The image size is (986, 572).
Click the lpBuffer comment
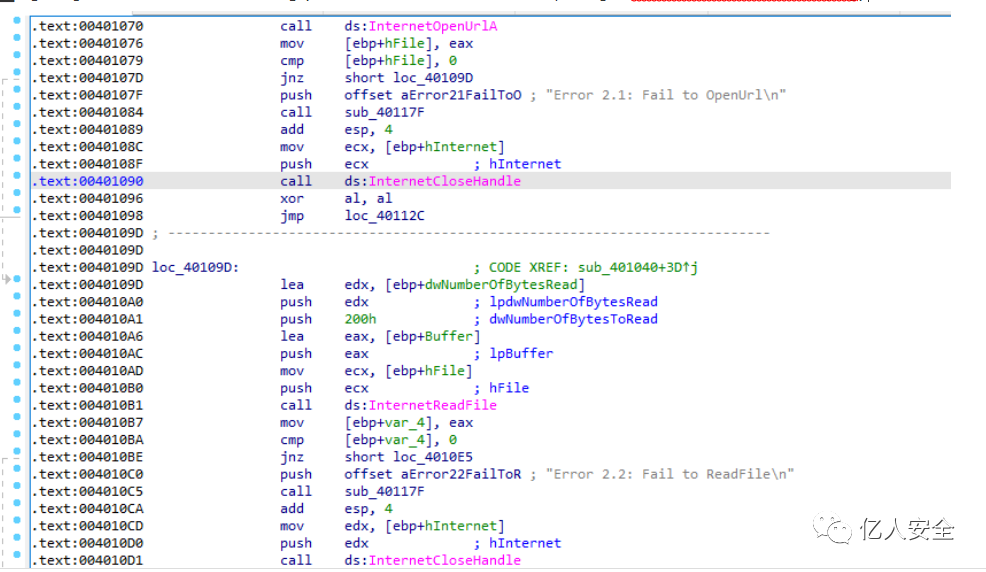click(x=521, y=354)
